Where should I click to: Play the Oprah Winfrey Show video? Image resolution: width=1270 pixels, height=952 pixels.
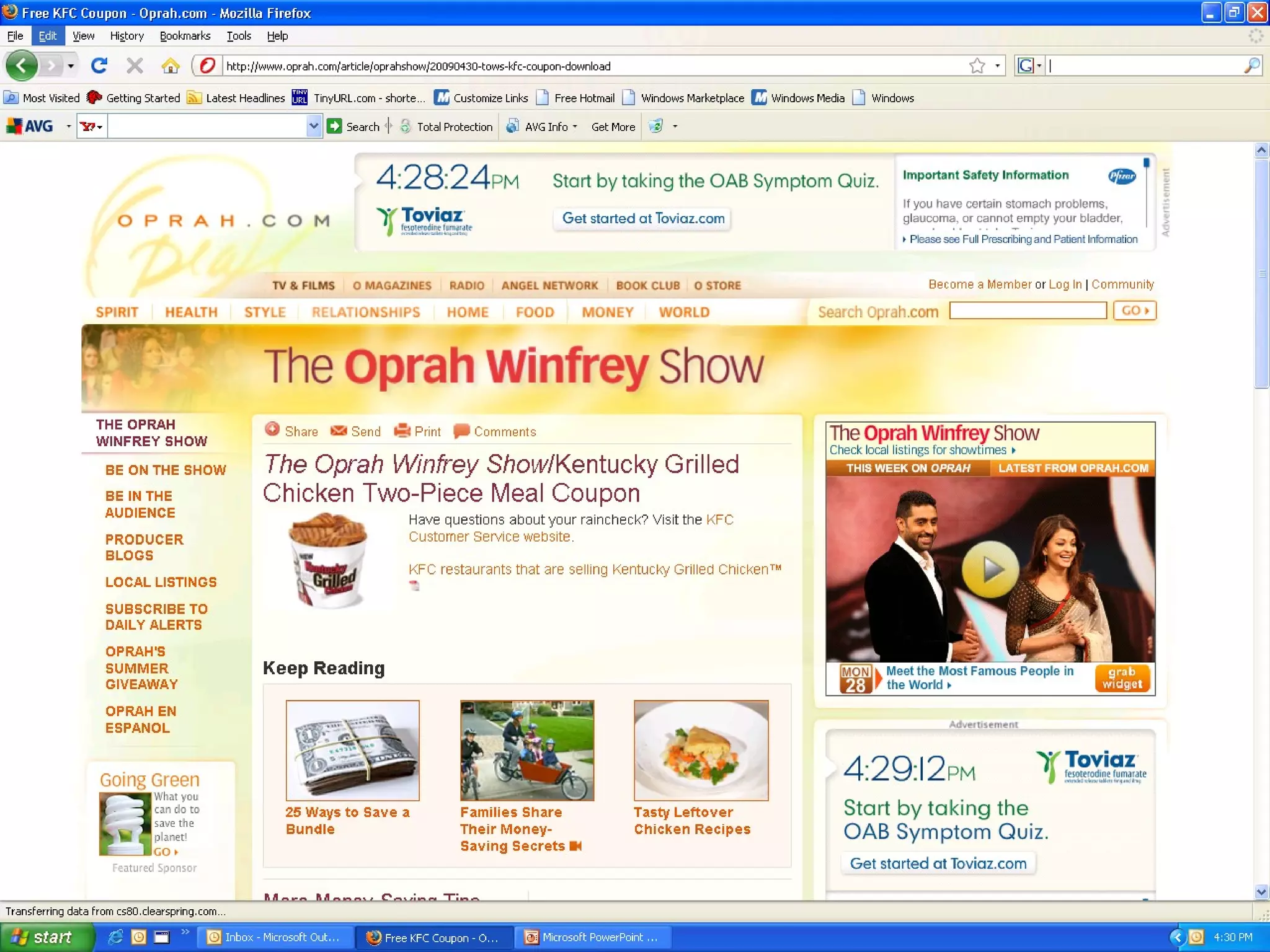pyautogui.click(x=990, y=569)
